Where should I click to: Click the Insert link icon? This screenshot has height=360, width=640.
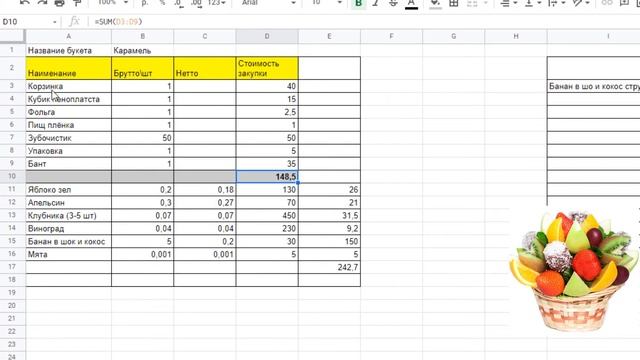click(607, 2)
